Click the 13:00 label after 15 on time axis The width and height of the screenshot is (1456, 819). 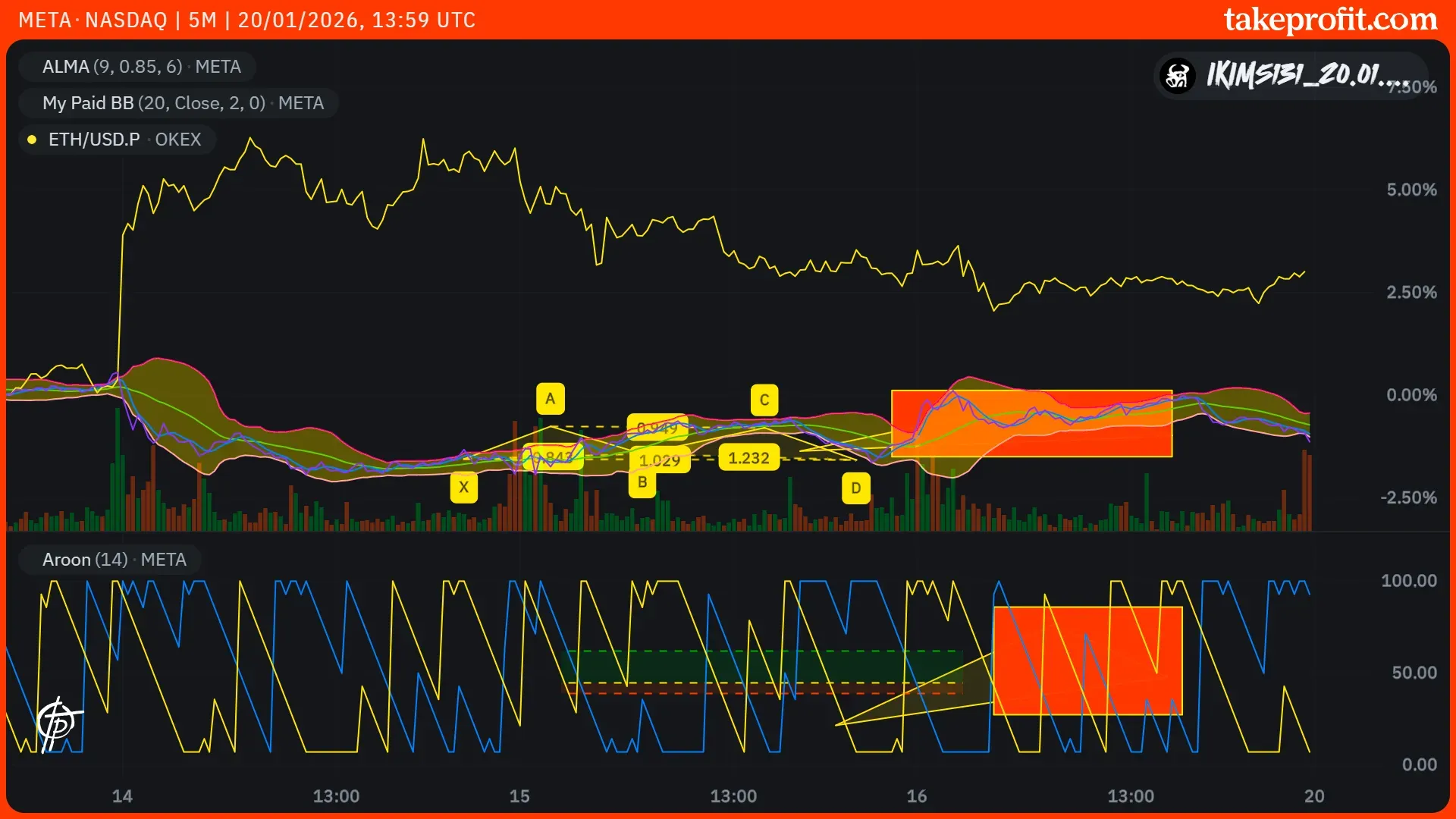pos(733,796)
